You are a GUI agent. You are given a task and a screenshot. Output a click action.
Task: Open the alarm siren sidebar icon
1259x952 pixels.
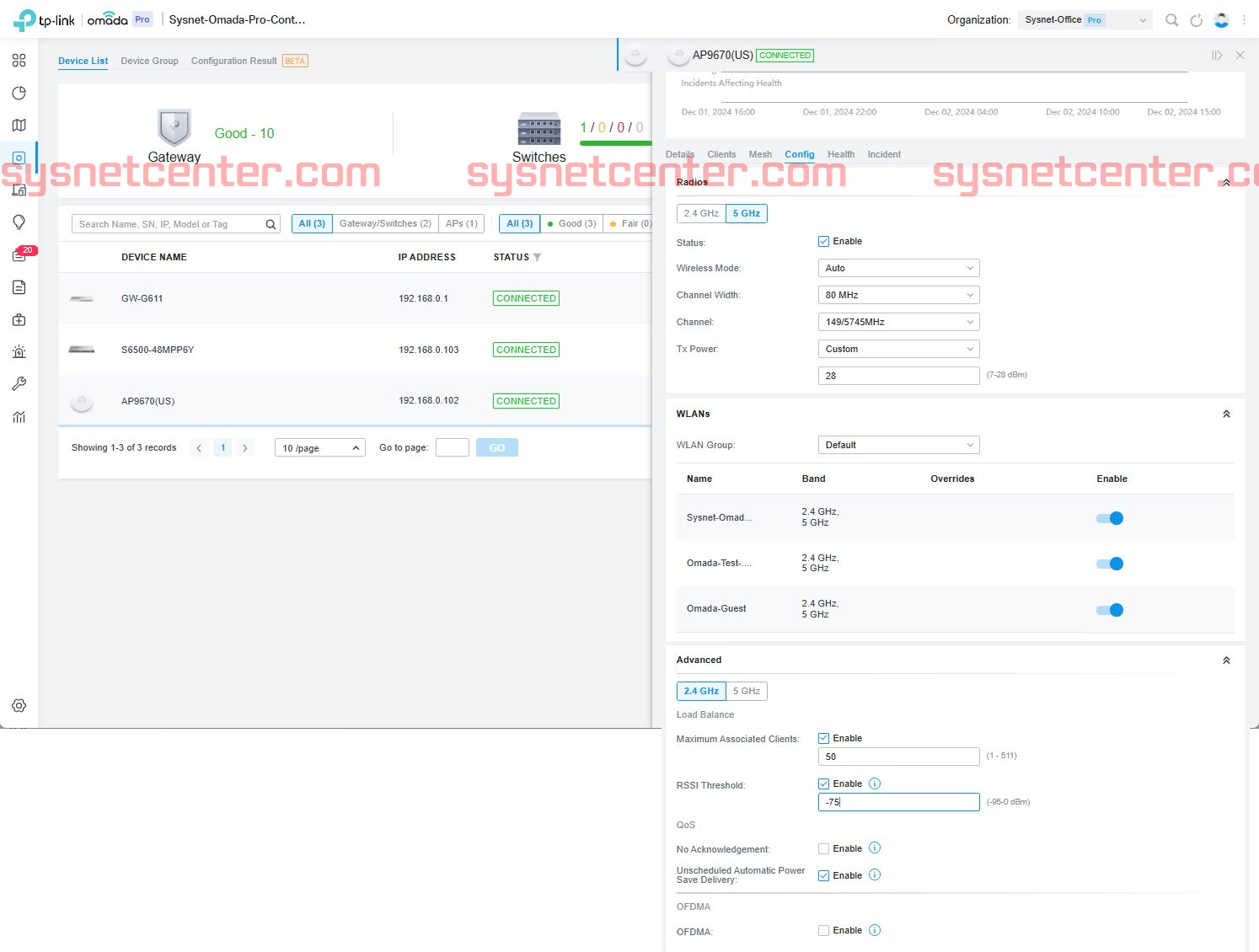click(x=19, y=352)
